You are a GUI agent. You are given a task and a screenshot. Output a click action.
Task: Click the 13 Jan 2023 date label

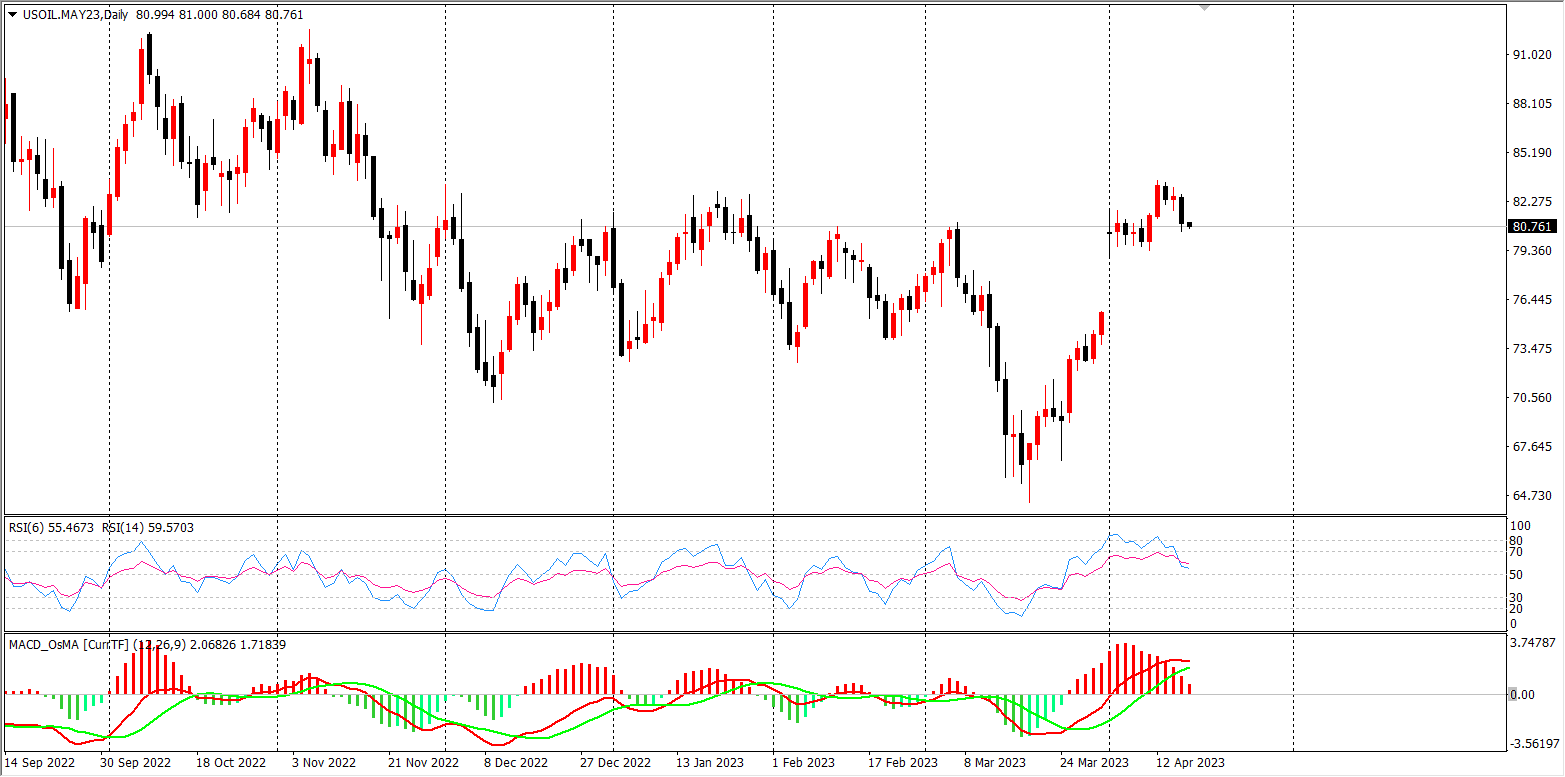709,763
